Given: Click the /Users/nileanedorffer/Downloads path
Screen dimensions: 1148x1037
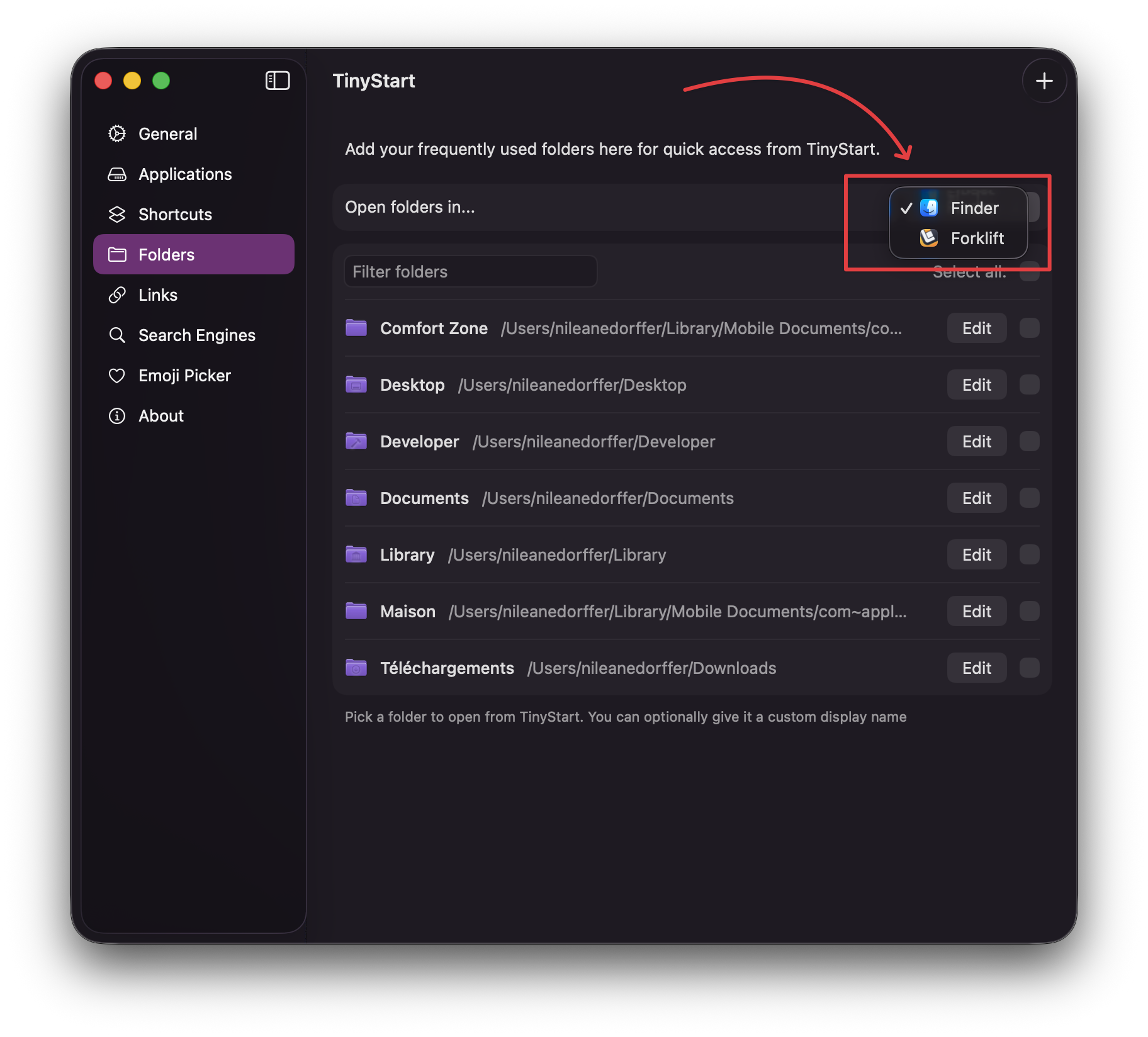Looking at the screenshot, I should pyautogui.click(x=652, y=668).
